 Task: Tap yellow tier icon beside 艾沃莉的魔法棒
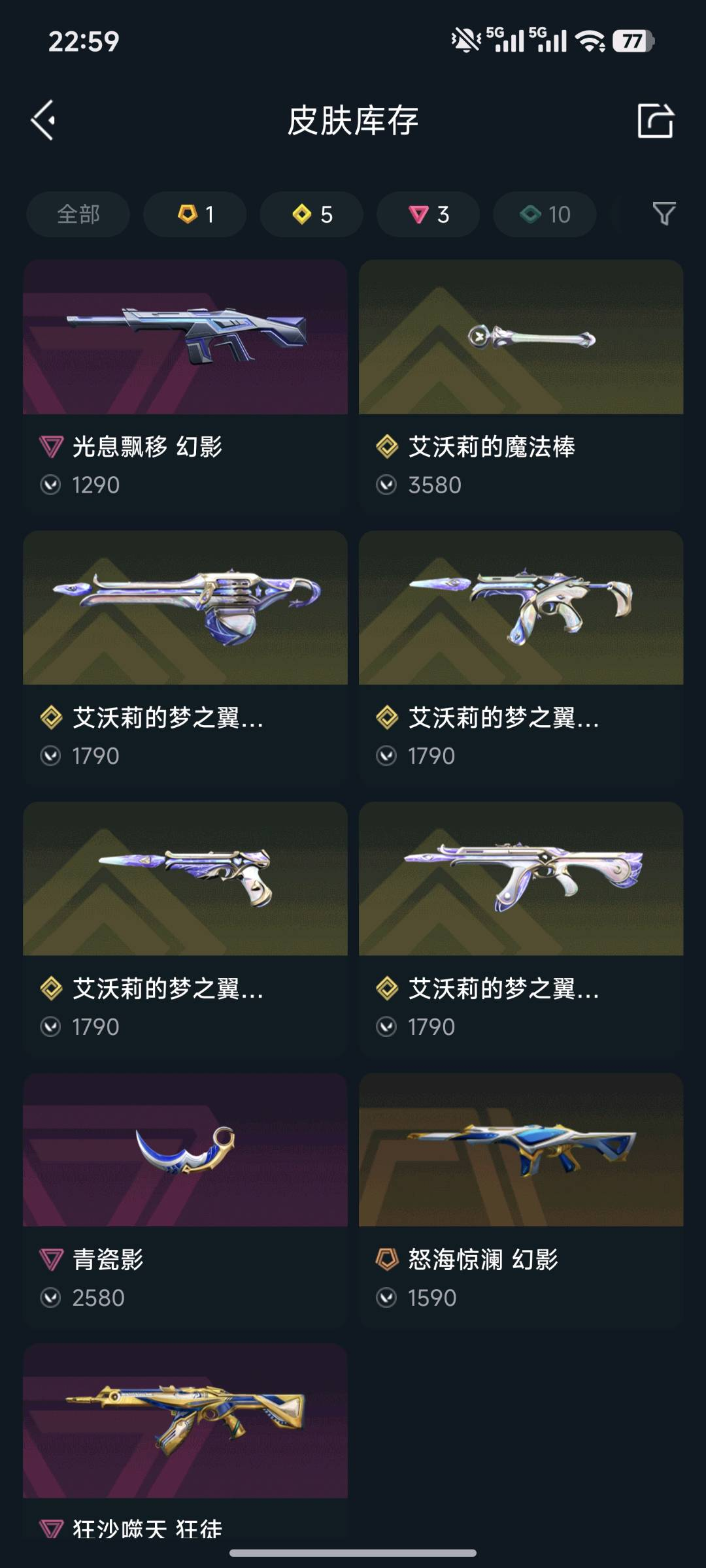[x=387, y=447]
